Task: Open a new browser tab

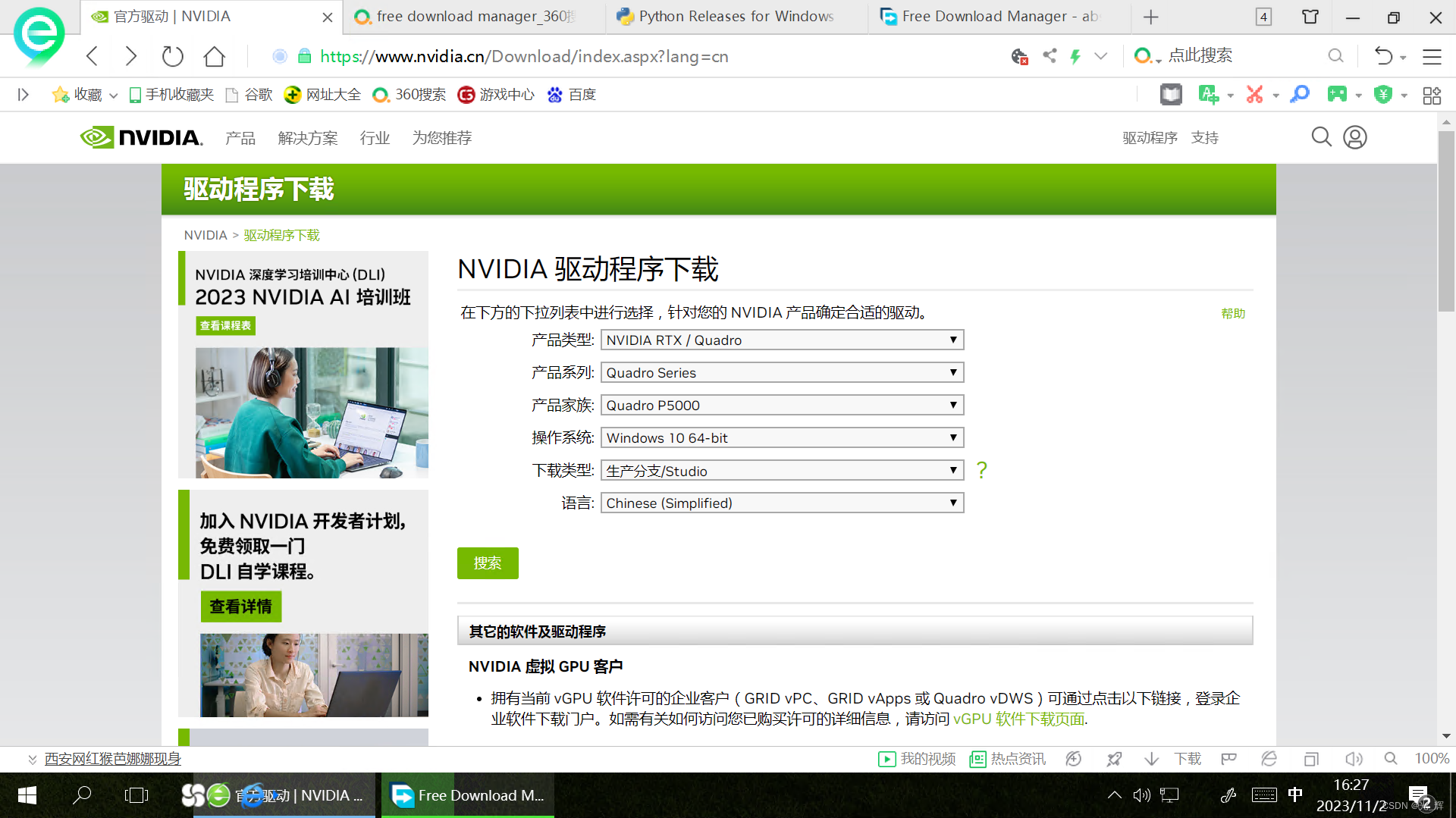Action: [x=1151, y=17]
